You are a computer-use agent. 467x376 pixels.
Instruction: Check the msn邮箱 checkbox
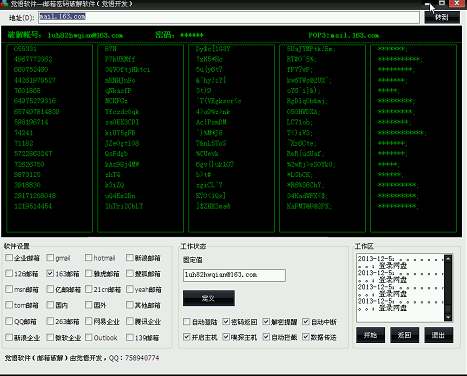click(9, 289)
